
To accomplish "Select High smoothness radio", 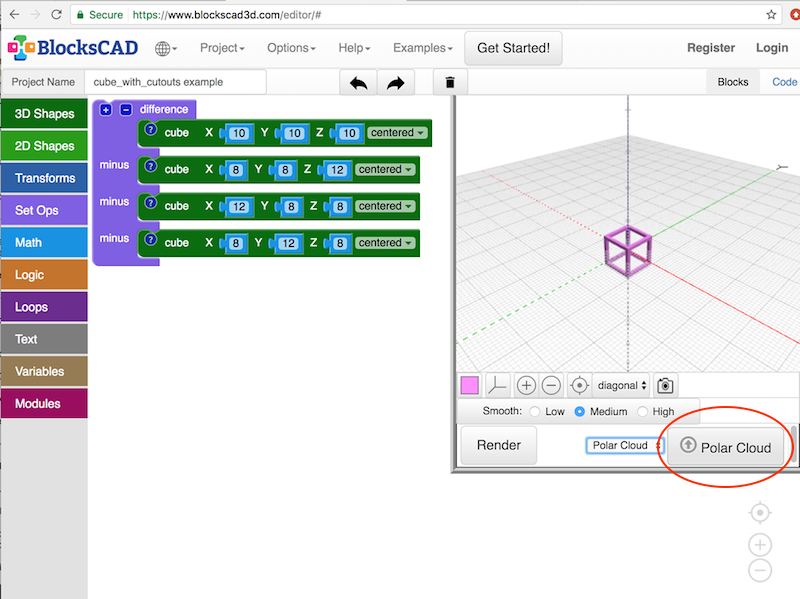I will [x=642, y=411].
